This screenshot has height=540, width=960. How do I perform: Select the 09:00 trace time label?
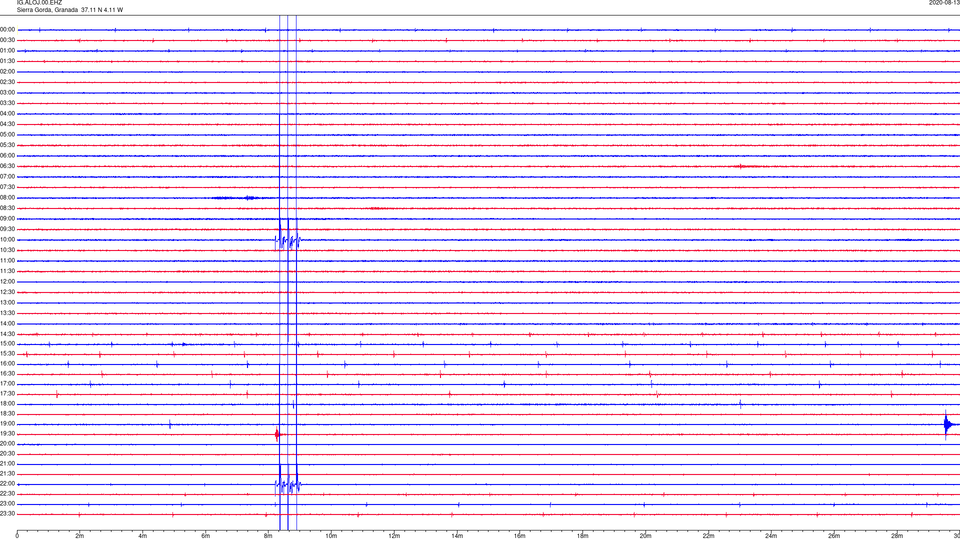tap(8, 219)
